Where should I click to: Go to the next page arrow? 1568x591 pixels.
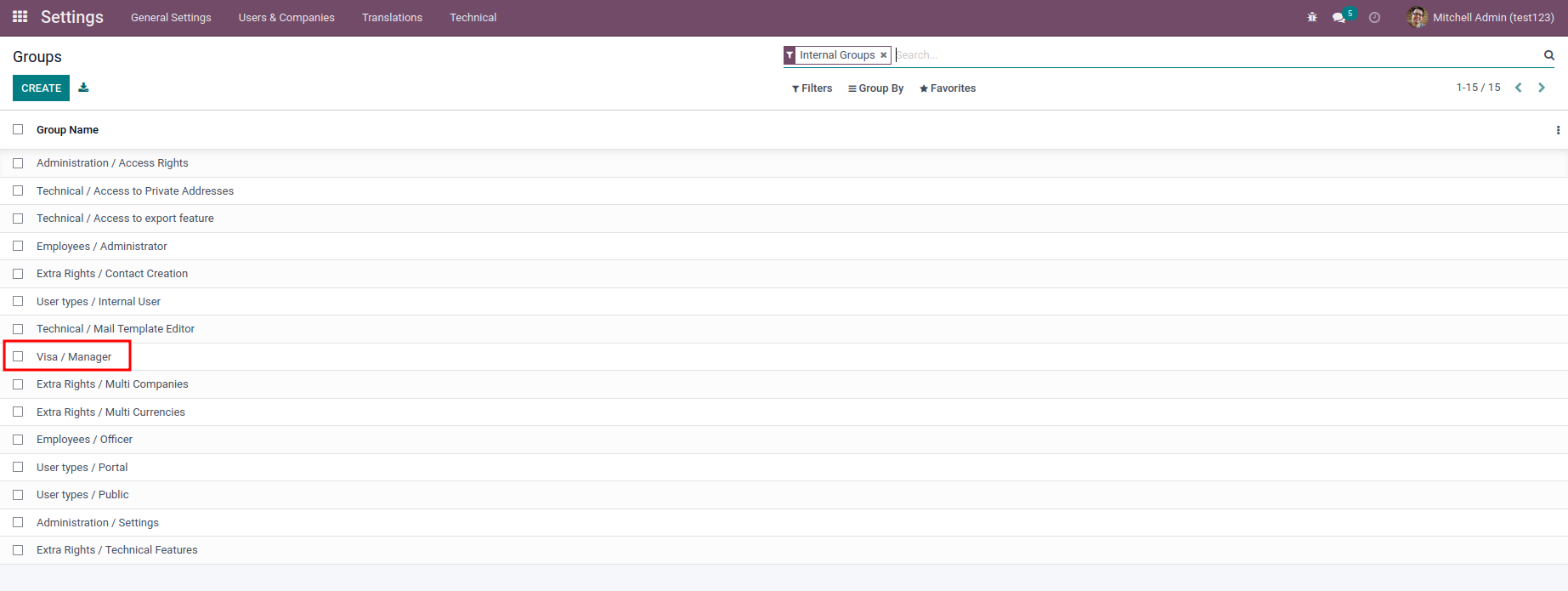point(1541,88)
